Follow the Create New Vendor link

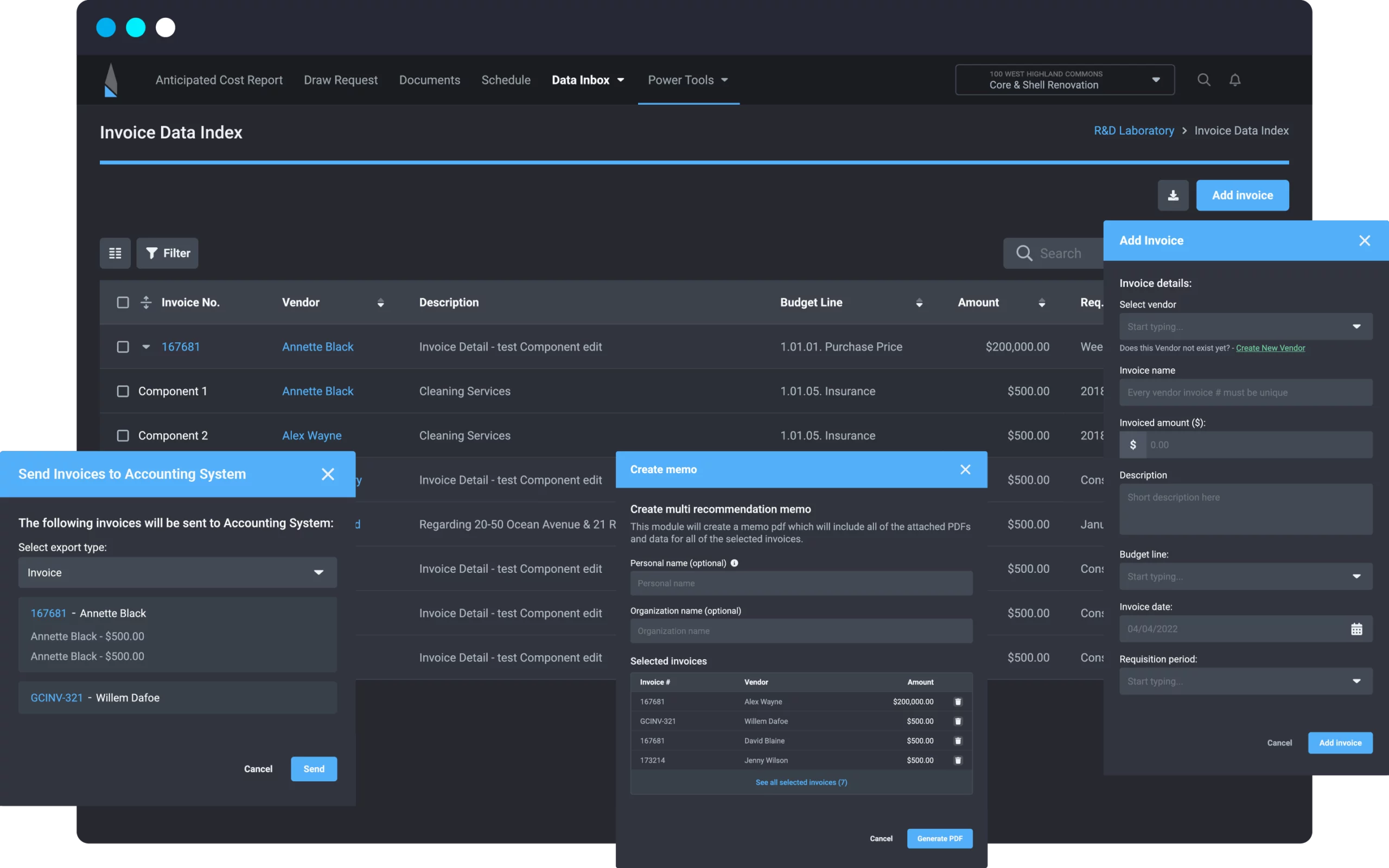(1270, 348)
